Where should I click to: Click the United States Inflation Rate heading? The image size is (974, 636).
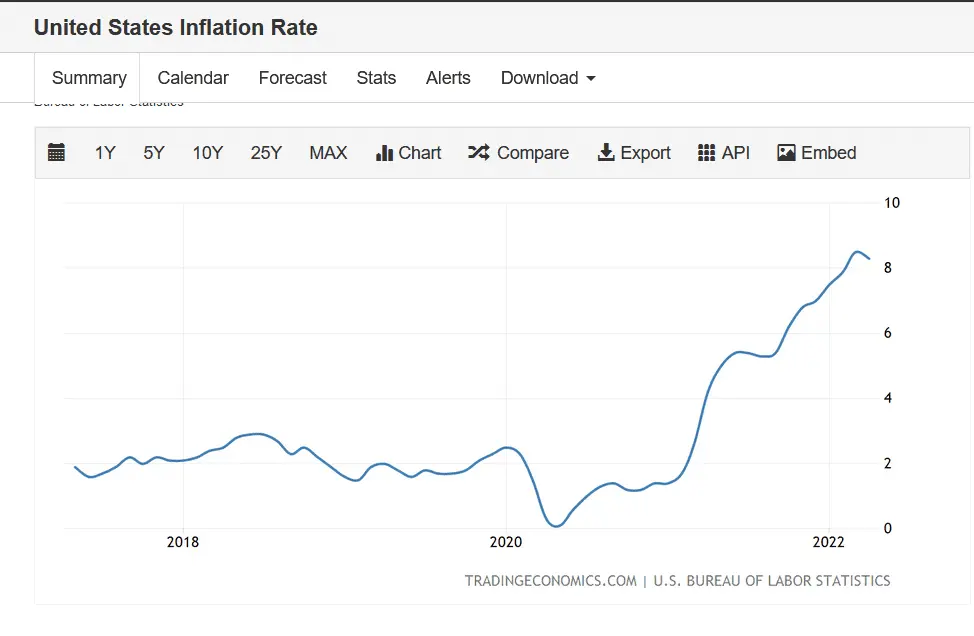click(x=176, y=28)
